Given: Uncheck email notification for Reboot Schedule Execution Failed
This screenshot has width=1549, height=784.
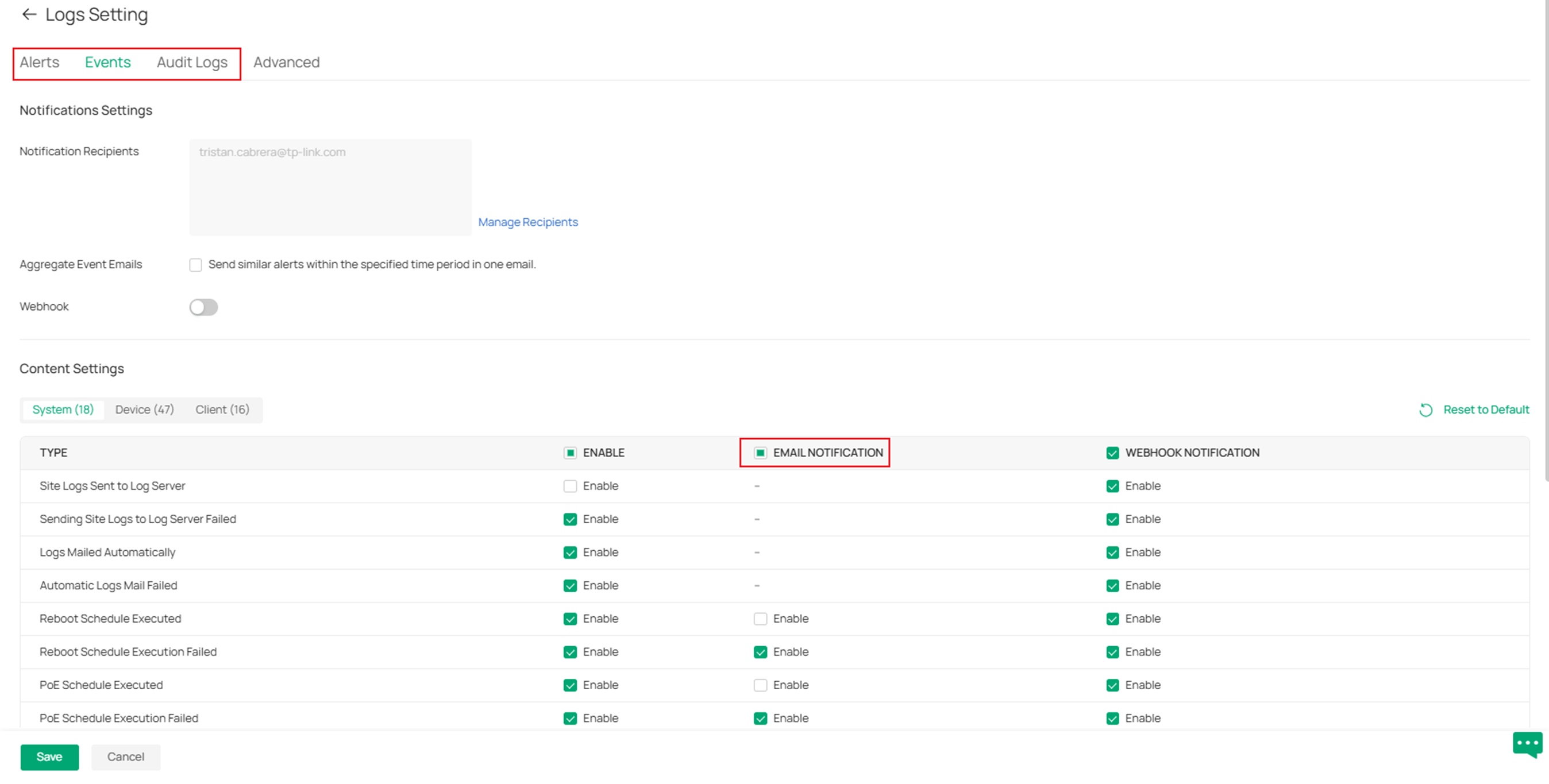Looking at the screenshot, I should [760, 652].
